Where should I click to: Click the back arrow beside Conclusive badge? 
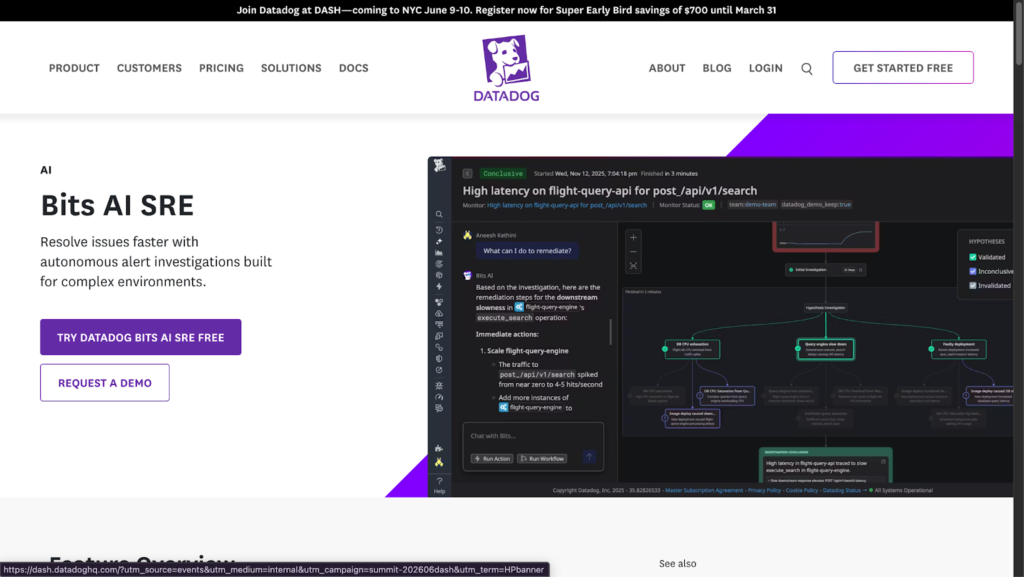pos(467,173)
